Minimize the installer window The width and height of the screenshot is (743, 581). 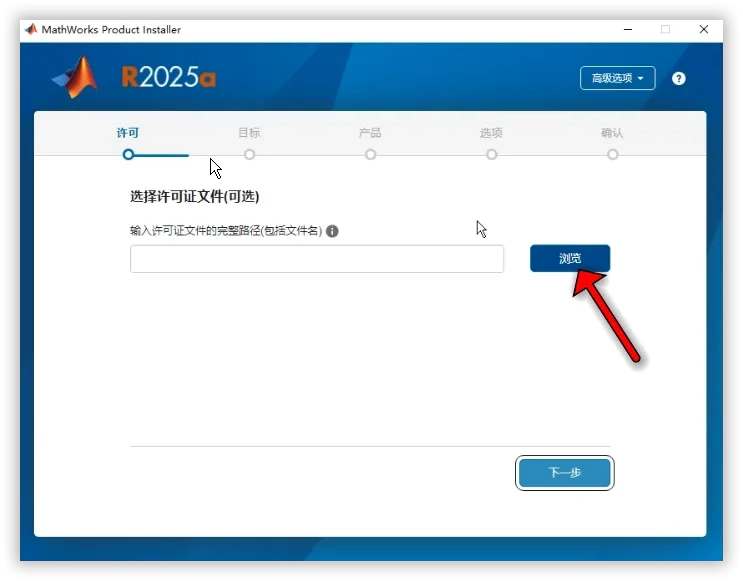[x=628, y=29]
